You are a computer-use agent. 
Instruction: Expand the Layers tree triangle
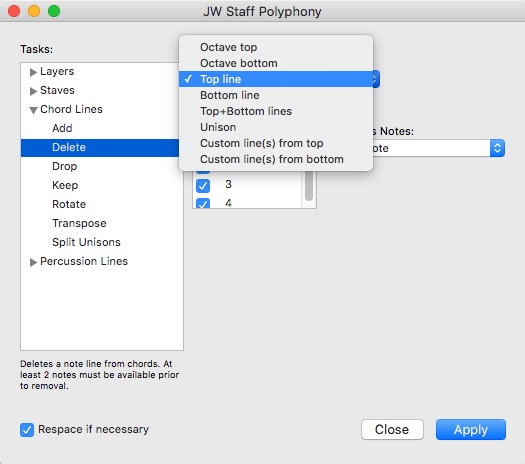[33, 72]
